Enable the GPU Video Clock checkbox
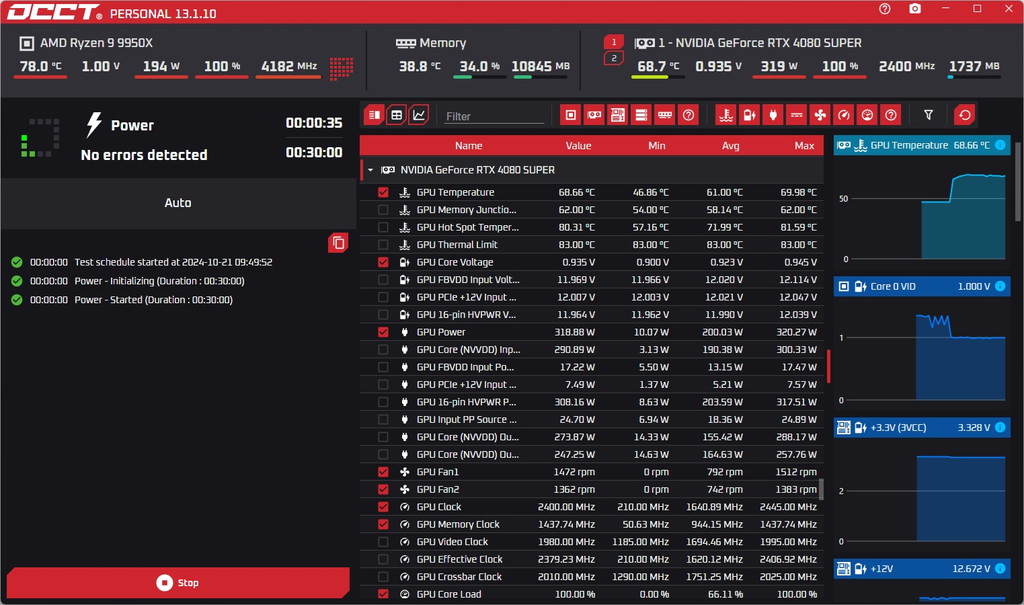 383,542
